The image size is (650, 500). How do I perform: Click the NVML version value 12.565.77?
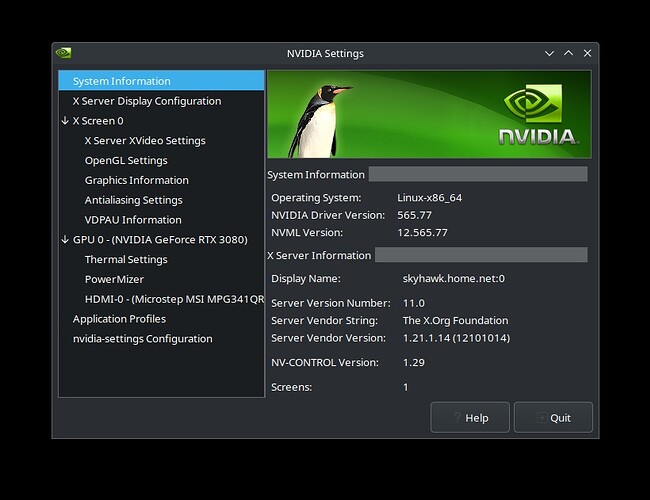(x=422, y=233)
